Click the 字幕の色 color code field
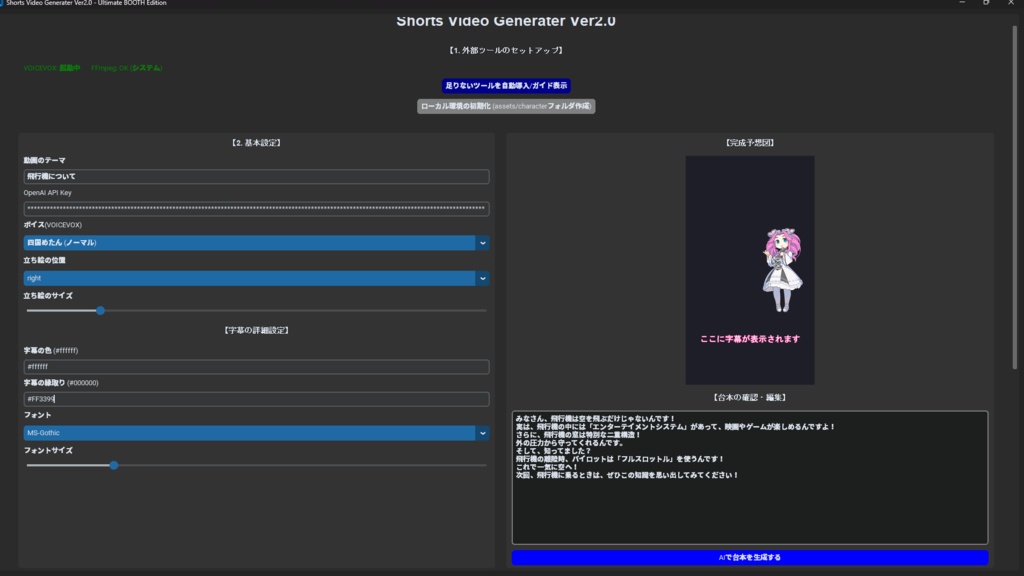This screenshot has height=576, width=1024. click(x=253, y=367)
